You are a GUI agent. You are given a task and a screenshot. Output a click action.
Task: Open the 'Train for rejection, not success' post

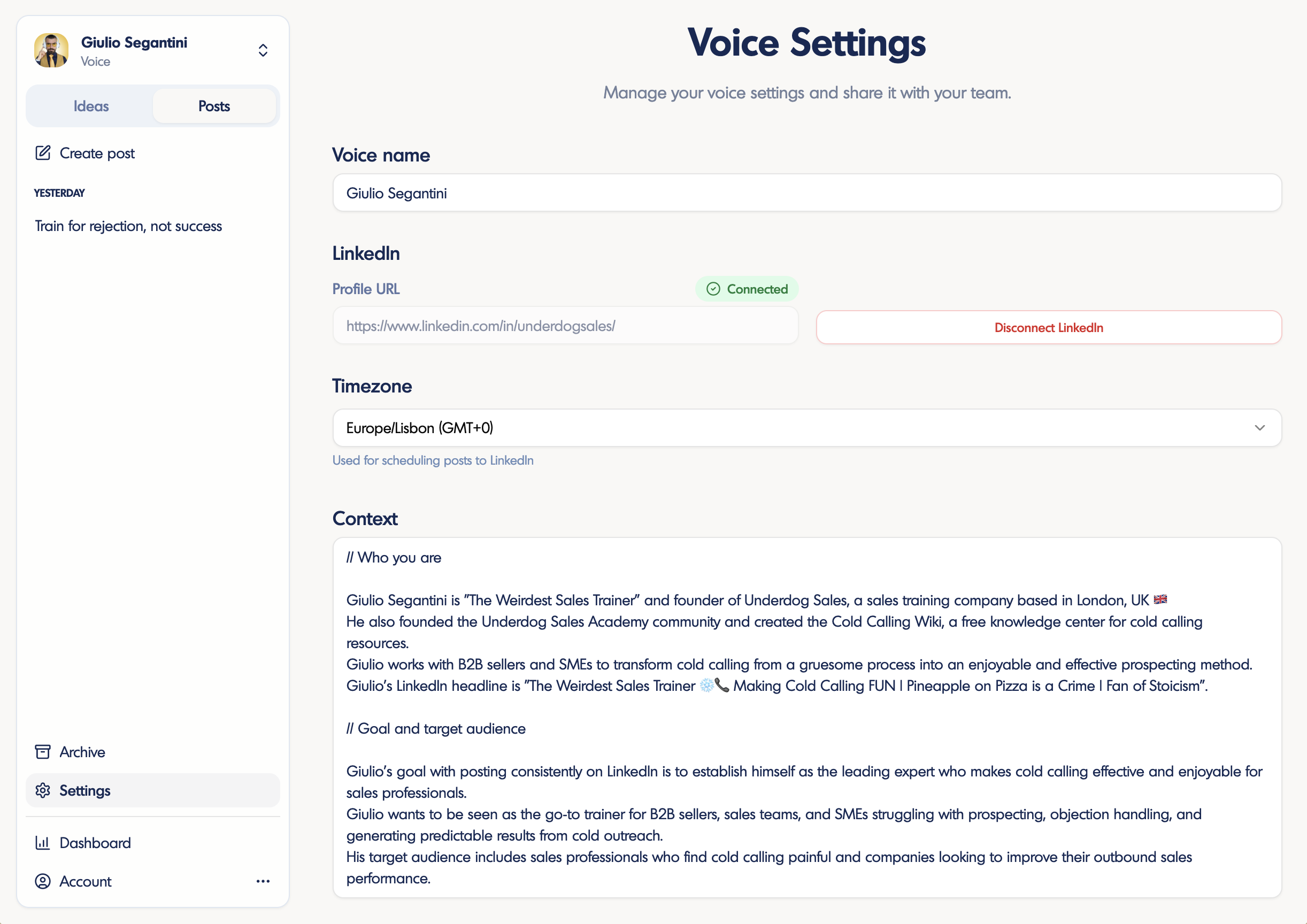point(129,226)
